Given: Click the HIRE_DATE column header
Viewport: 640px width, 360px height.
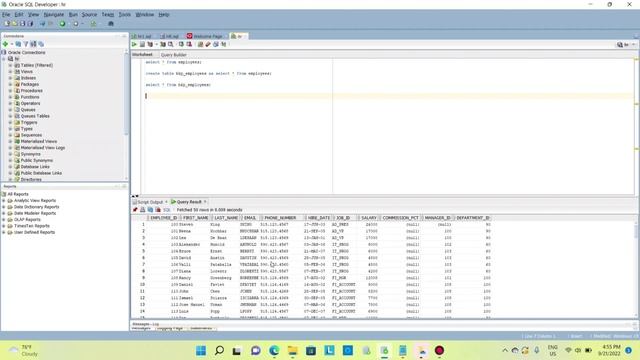Looking at the screenshot, I should click(x=319, y=218).
